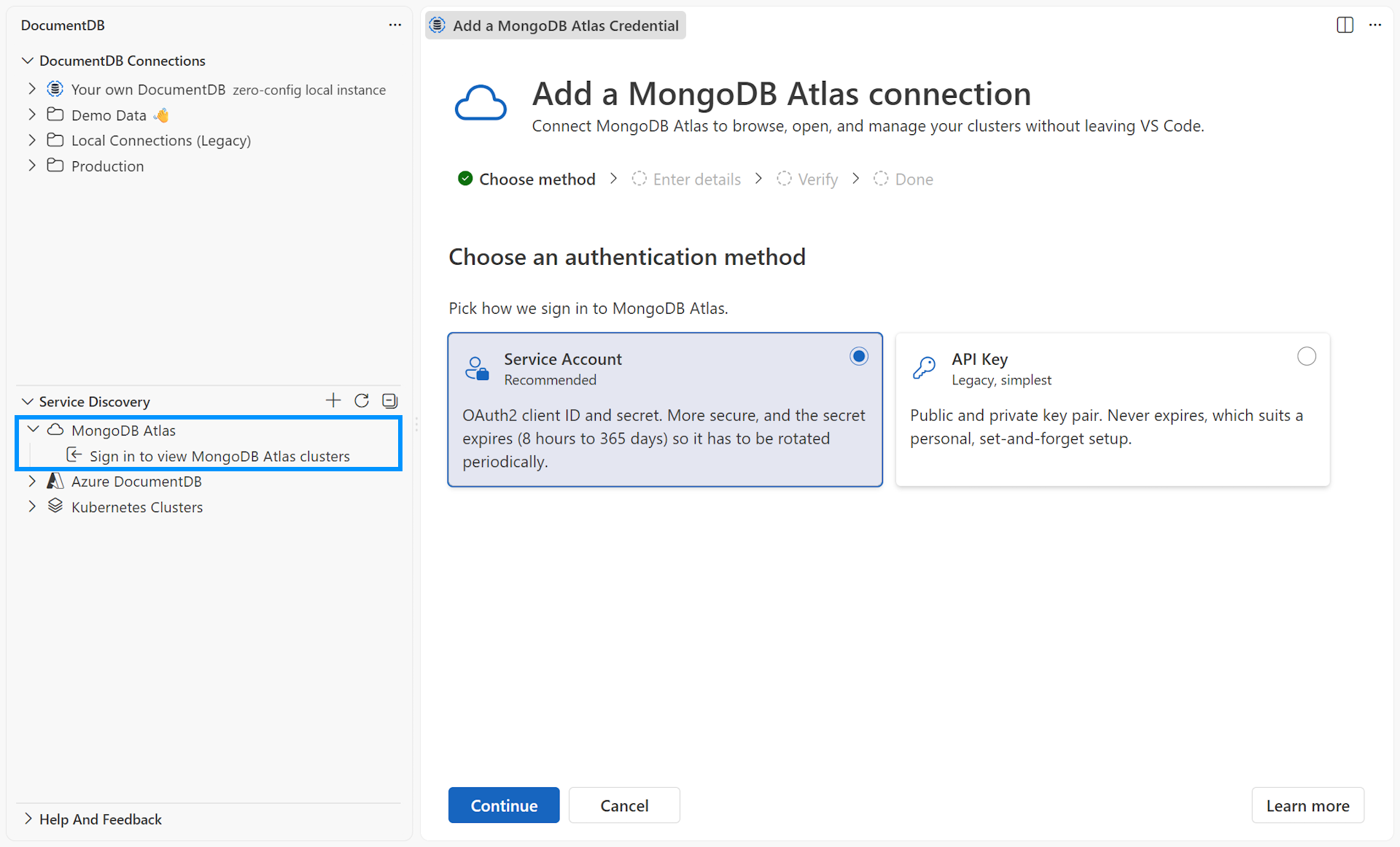Collapse the MongoDB Atlas node

(33, 430)
